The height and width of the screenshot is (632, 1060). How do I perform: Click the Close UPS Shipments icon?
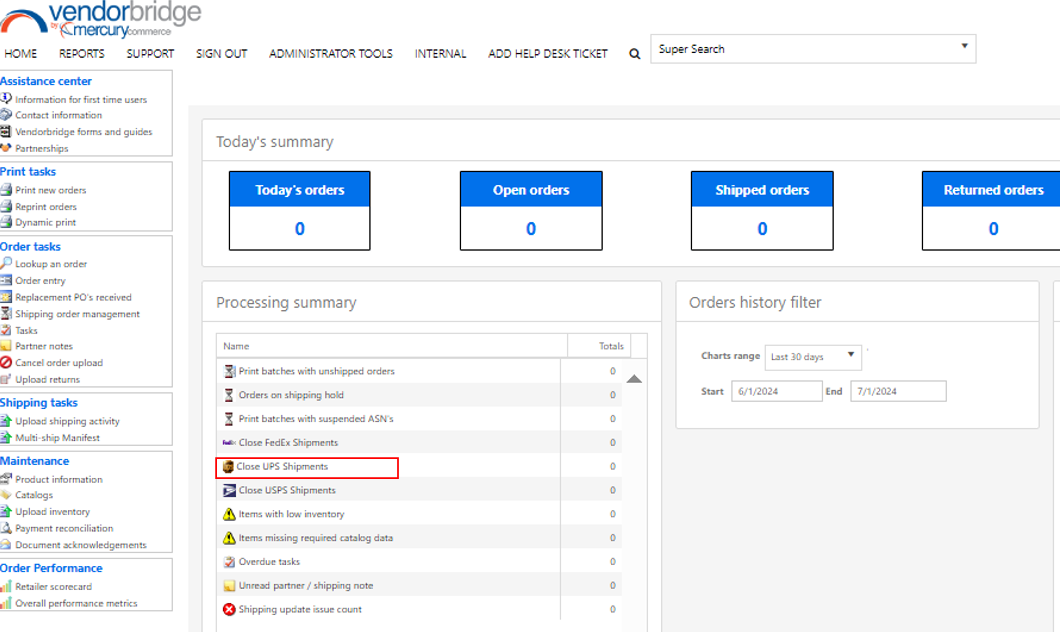(228, 466)
